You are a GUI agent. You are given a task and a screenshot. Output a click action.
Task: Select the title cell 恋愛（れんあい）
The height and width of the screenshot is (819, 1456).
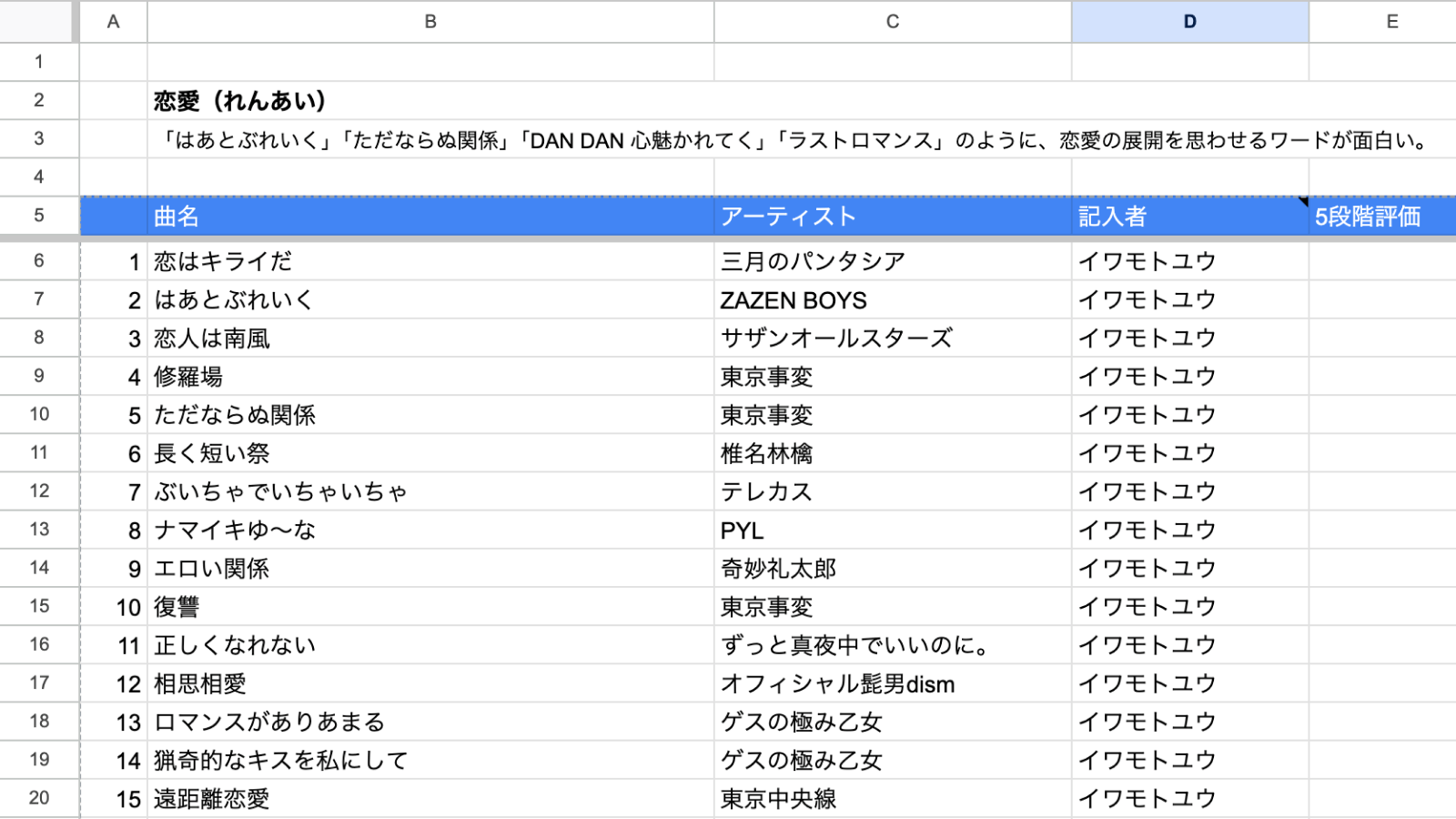(x=430, y=100)
